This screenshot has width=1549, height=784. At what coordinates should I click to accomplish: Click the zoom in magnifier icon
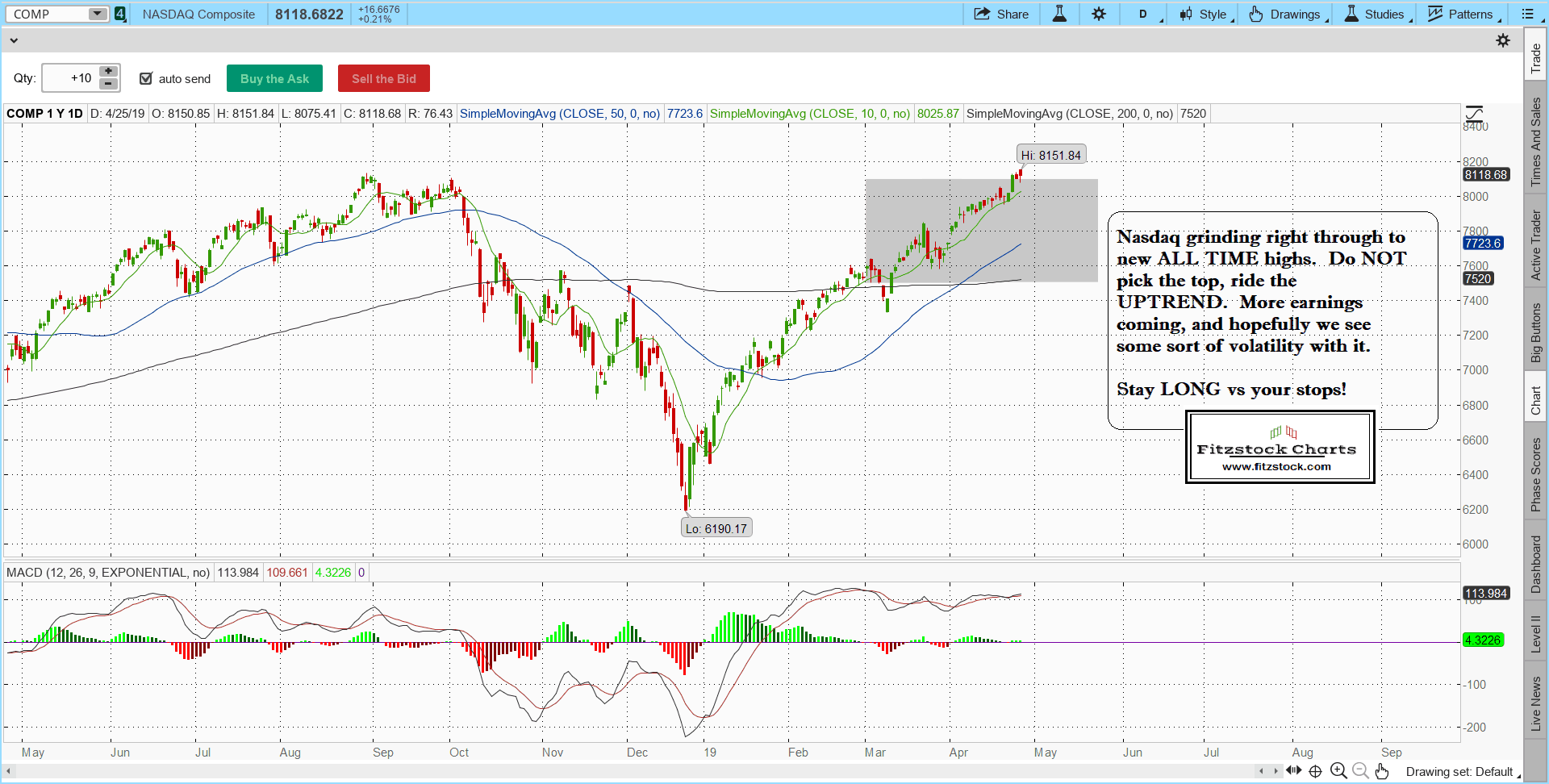point(1338,771)
